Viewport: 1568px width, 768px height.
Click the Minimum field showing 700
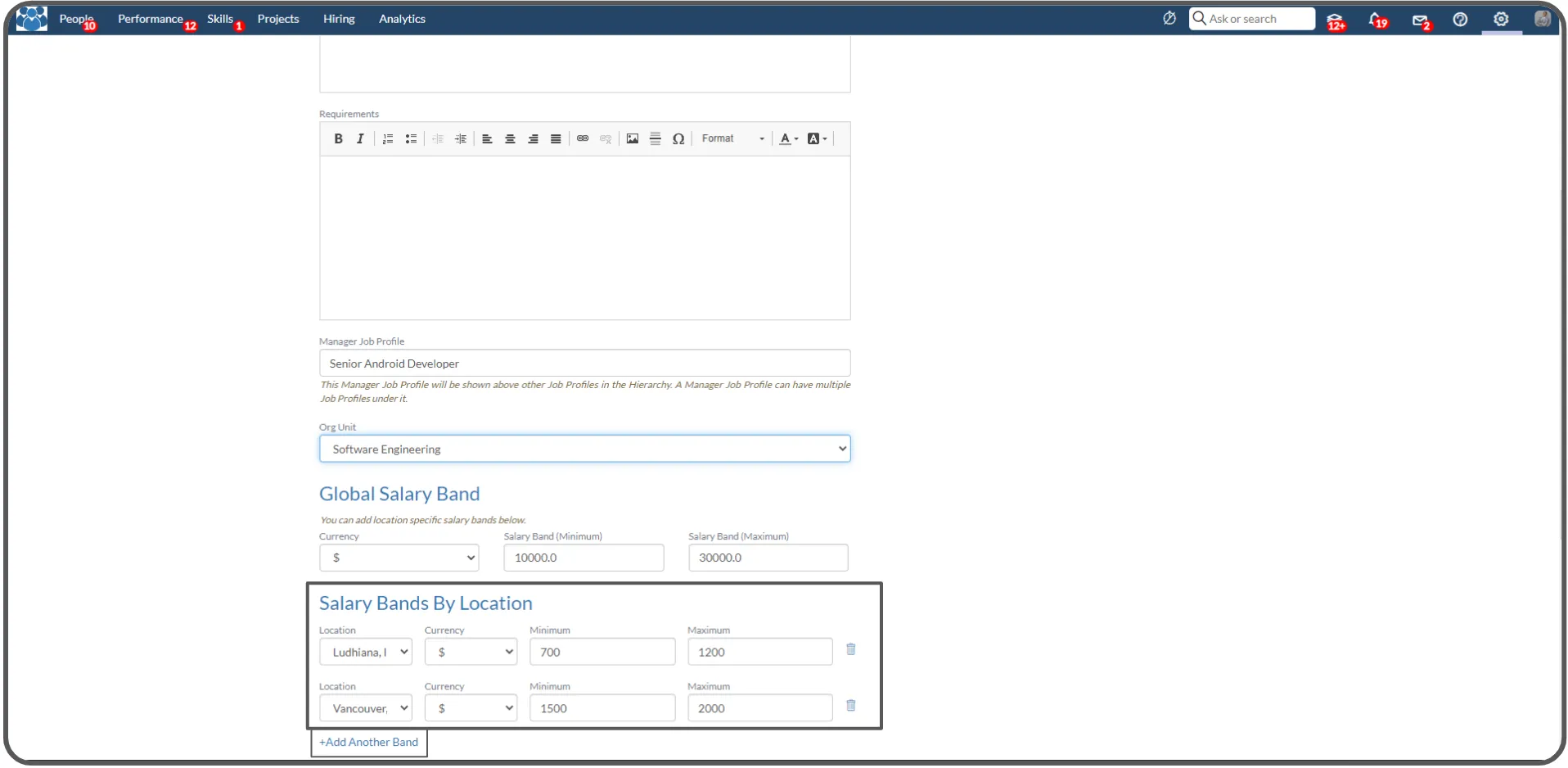point(602,653)
